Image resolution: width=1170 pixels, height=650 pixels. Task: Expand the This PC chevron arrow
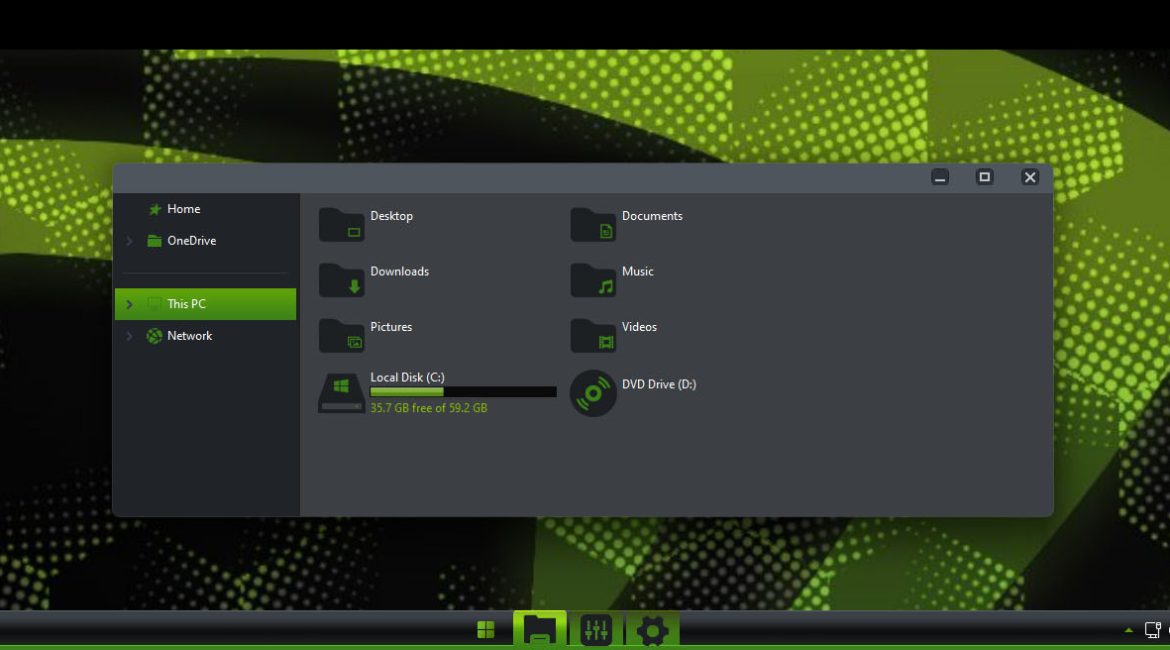coord(129,304)
